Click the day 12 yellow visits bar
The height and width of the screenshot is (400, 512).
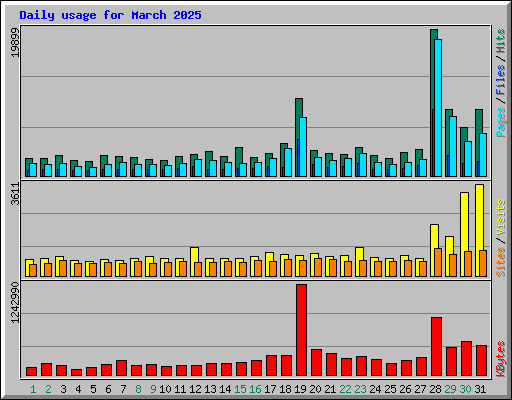193,262
